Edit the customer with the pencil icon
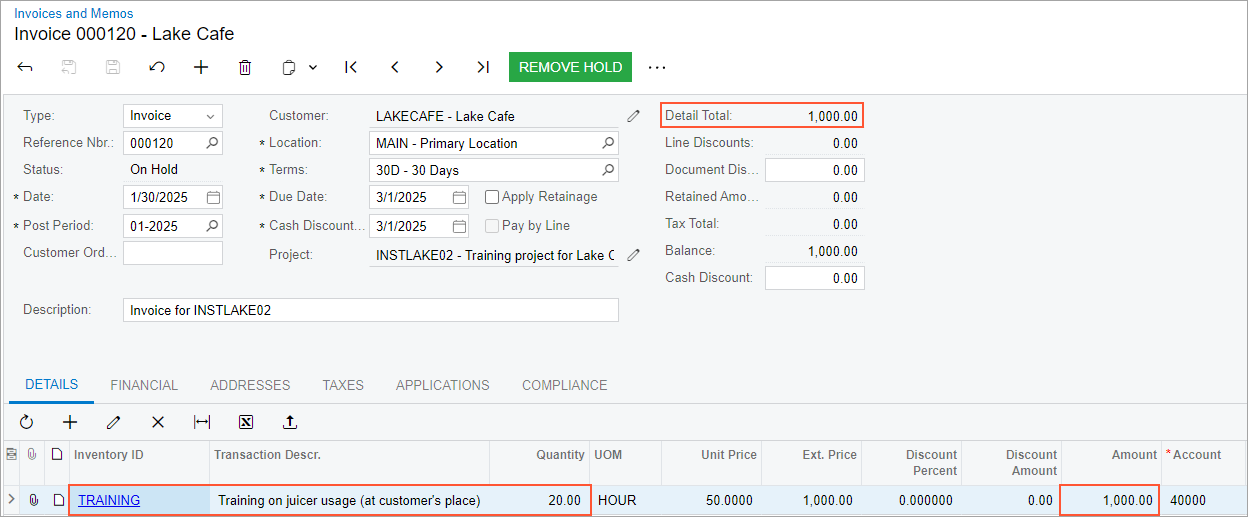This screenshot has height=517, width=1248. click(x=633, y=116)
